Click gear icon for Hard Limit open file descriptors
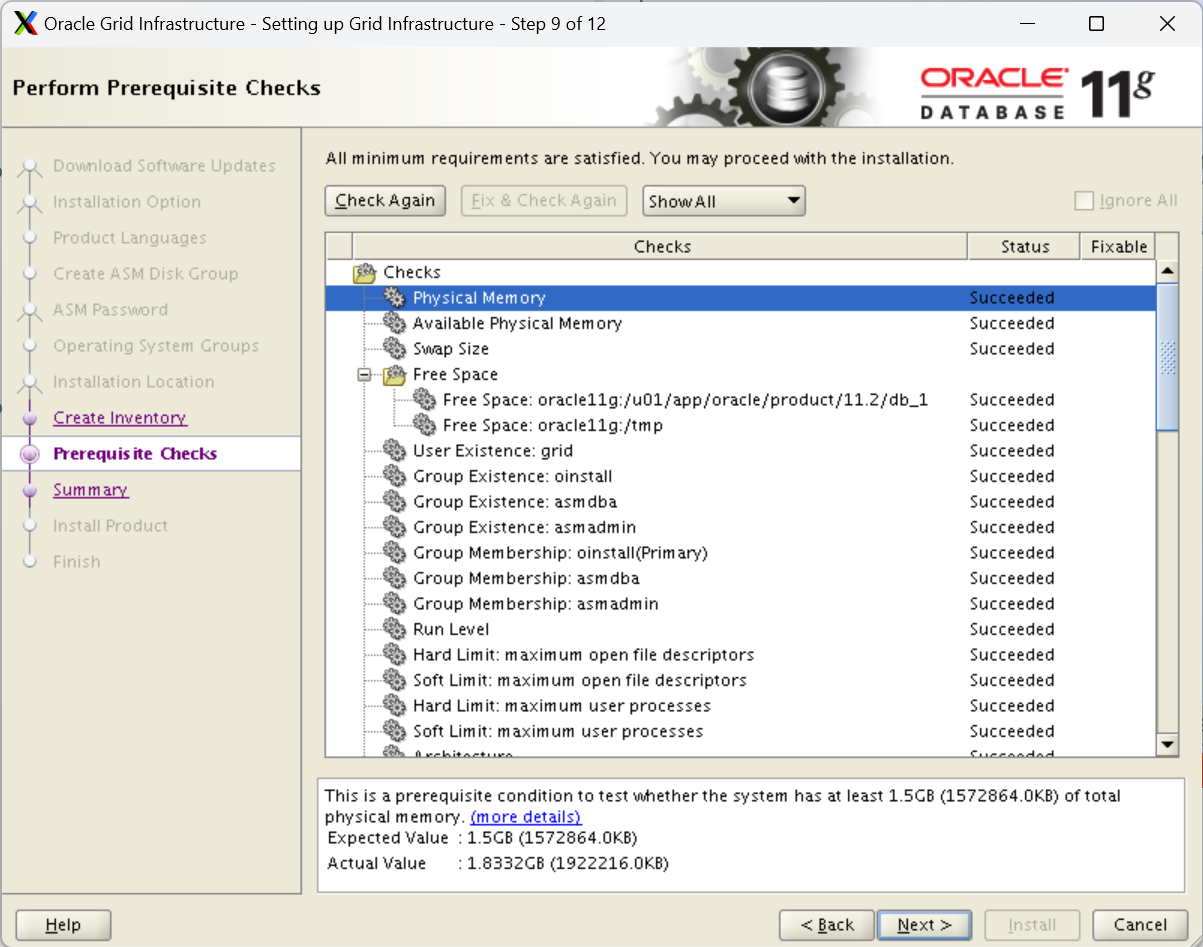 click(x=396, y=654)
